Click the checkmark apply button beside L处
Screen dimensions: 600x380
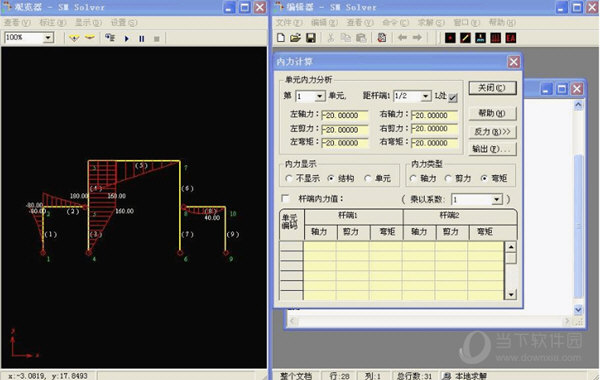coord(453,98)
